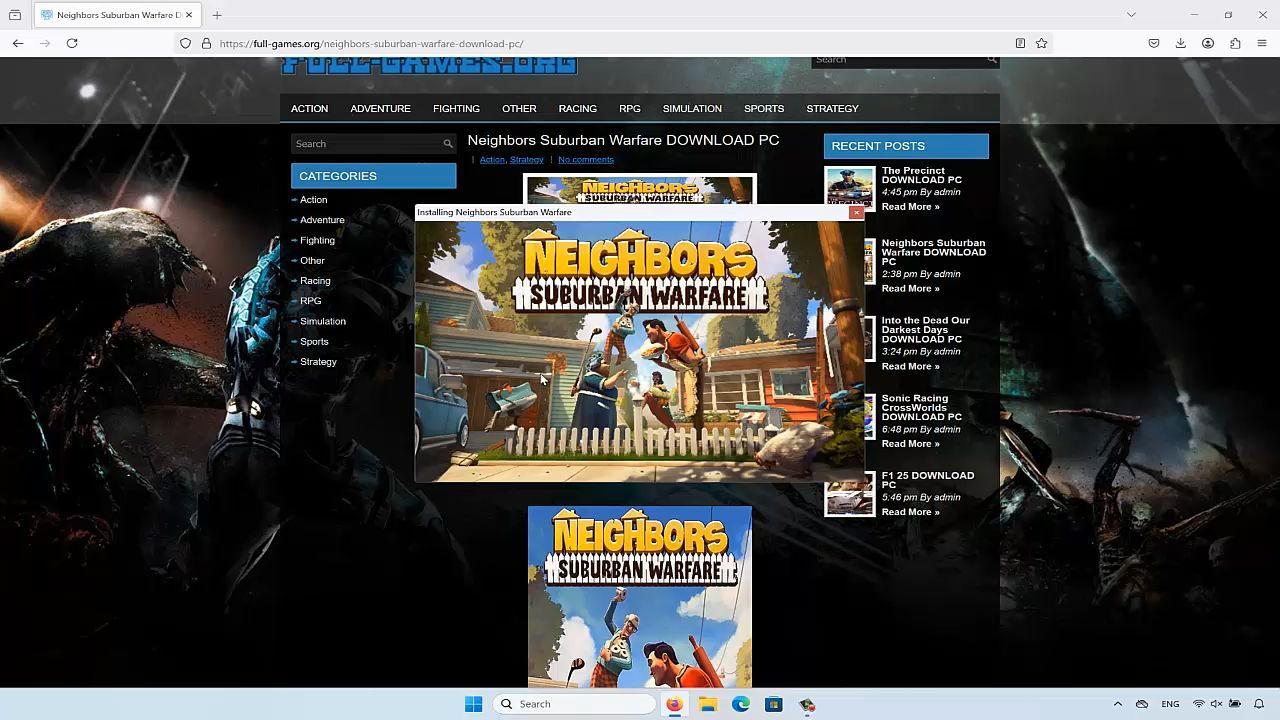Select Action in the Categories list
1280x720 pixels.
[x=313, y=199]
